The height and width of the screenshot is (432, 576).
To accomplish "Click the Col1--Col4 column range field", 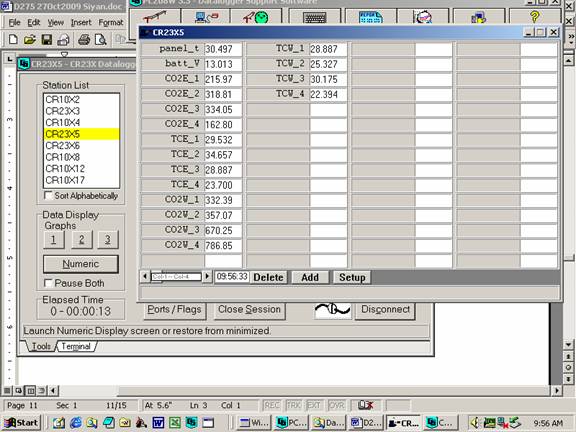I will point(176,276).
